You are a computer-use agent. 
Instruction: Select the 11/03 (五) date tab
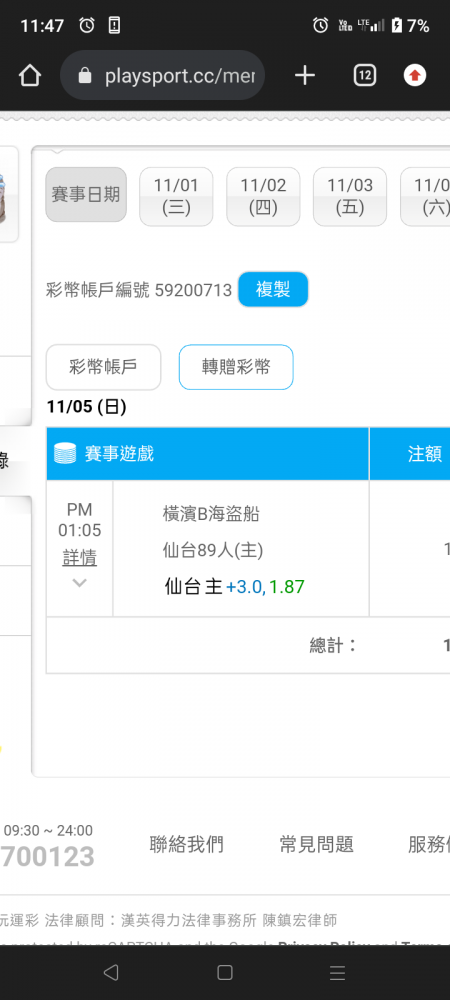350,196
